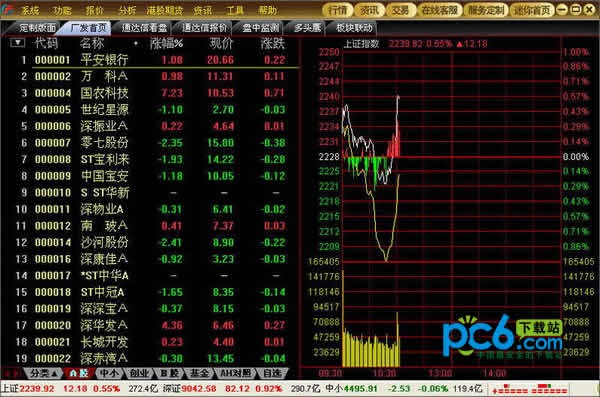Viewport: 600px width, 397px height.
Task: Open the 分析 menu
Action: pos(127,10)
